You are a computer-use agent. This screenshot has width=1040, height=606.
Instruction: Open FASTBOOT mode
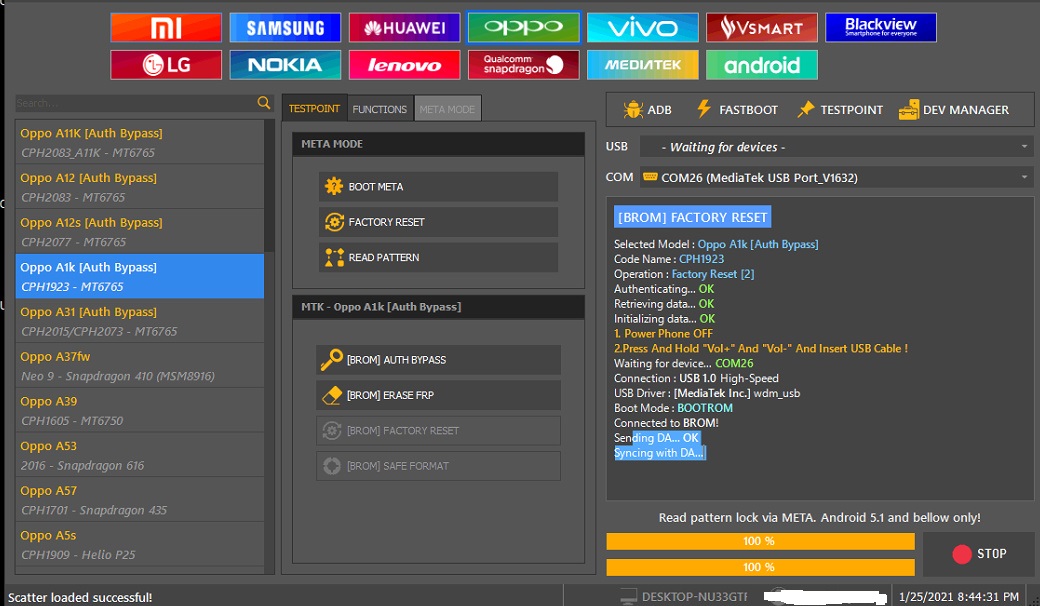(x=738, y=109)
